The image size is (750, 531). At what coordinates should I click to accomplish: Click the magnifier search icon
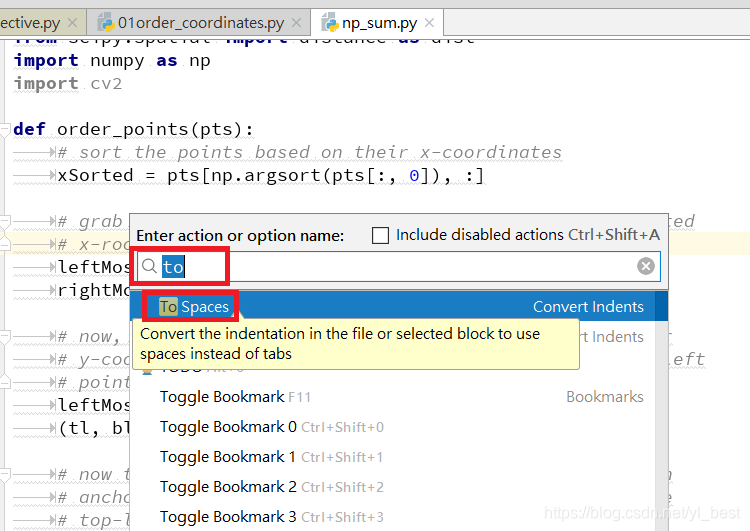[149, 266]
